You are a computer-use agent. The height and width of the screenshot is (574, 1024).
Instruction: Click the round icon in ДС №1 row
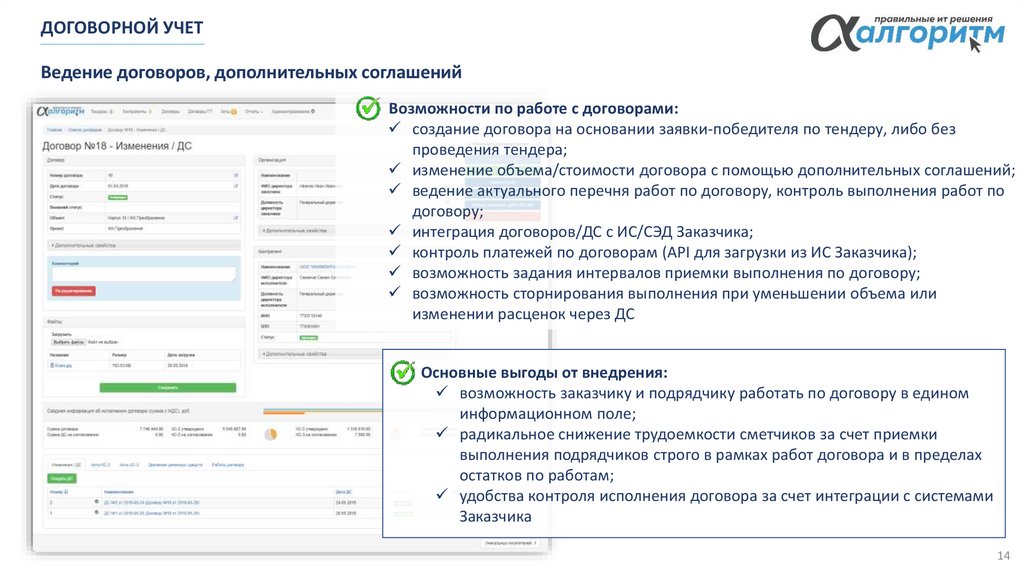(x=97, y=512)
